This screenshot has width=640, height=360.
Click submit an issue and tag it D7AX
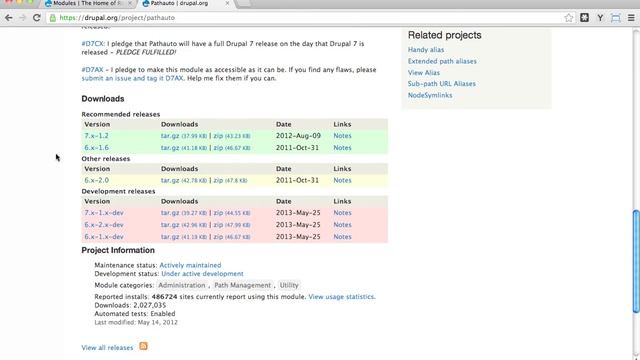tap(133, 78)
